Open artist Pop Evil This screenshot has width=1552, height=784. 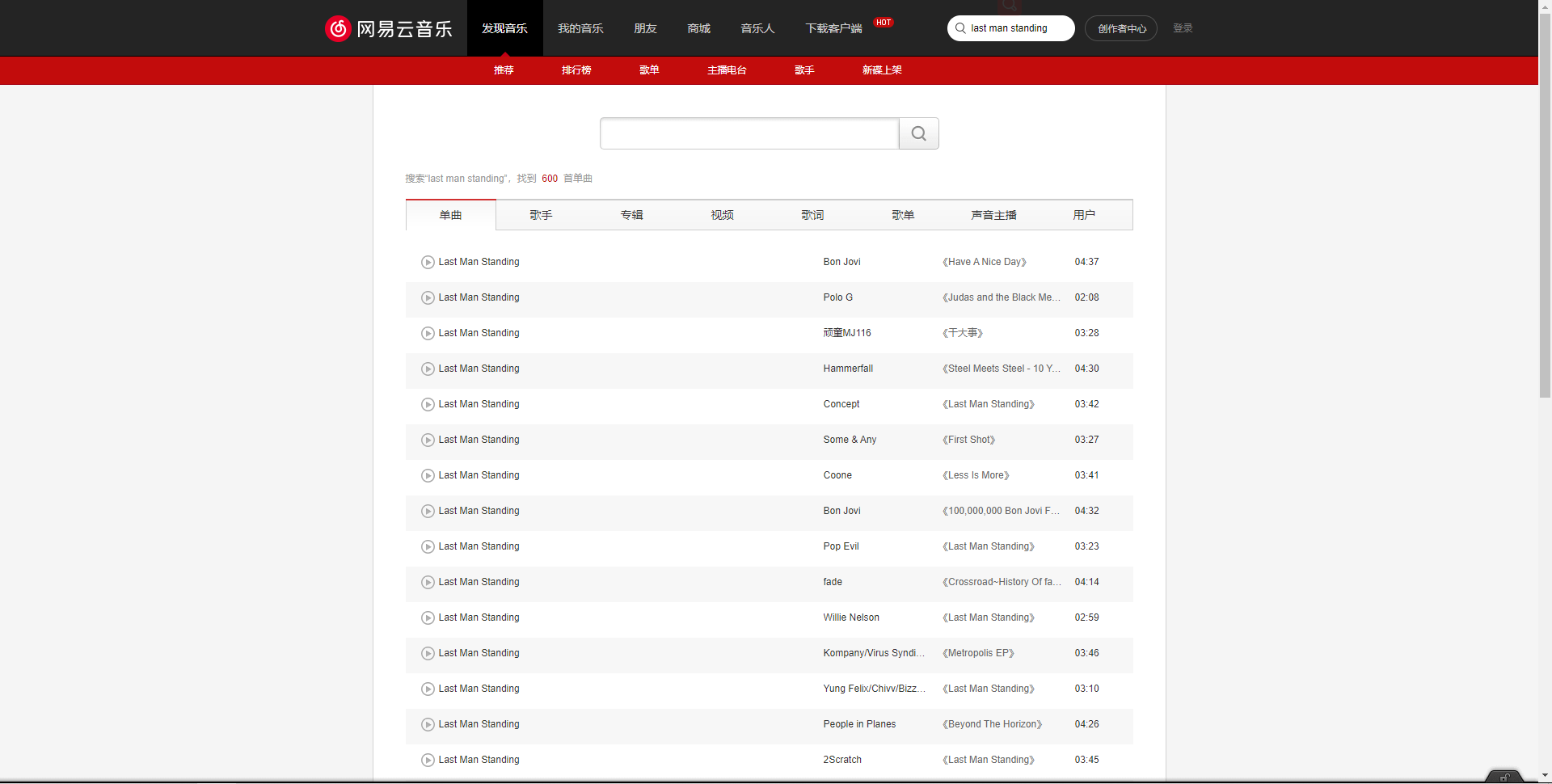[841, 546]
